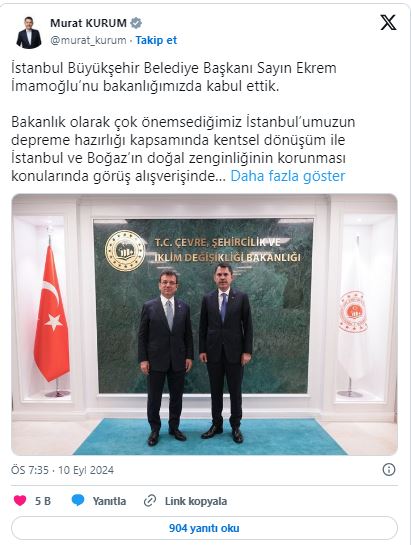Click the Turkish flag in the photo
The height and width of the screenshot is (545, 411).
[51, 313]
